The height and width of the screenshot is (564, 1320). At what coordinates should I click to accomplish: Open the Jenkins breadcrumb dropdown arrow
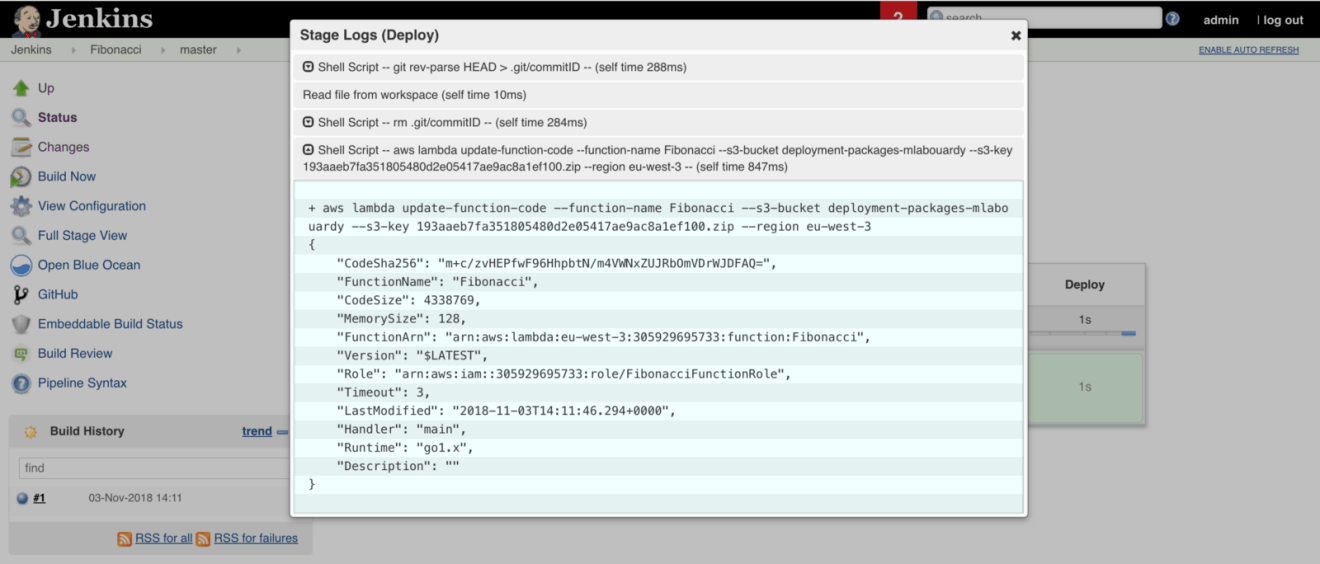(75, 50)
